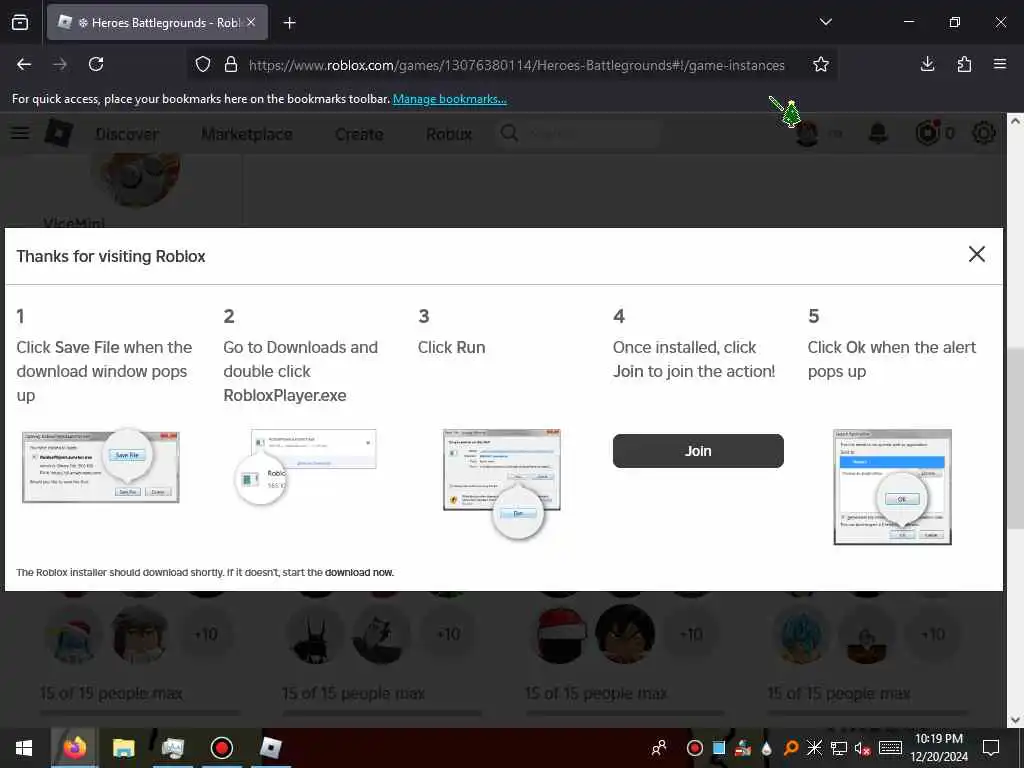Go back one page

pyautogui.click(x=24, y=64)
